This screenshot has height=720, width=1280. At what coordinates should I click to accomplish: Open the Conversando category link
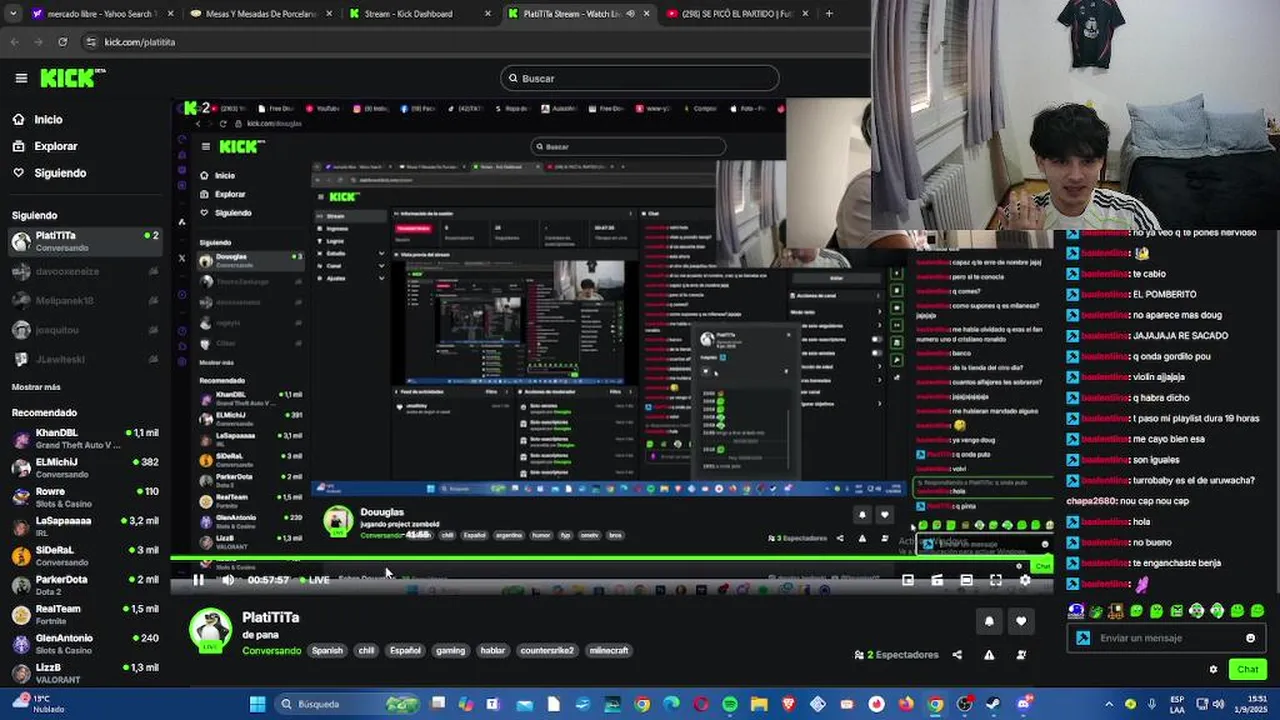point(271,651)
